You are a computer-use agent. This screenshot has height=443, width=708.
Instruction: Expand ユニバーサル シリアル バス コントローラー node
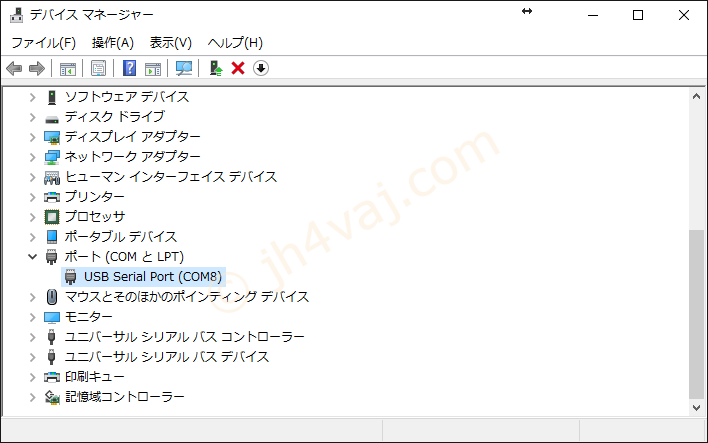pos(33,337)
